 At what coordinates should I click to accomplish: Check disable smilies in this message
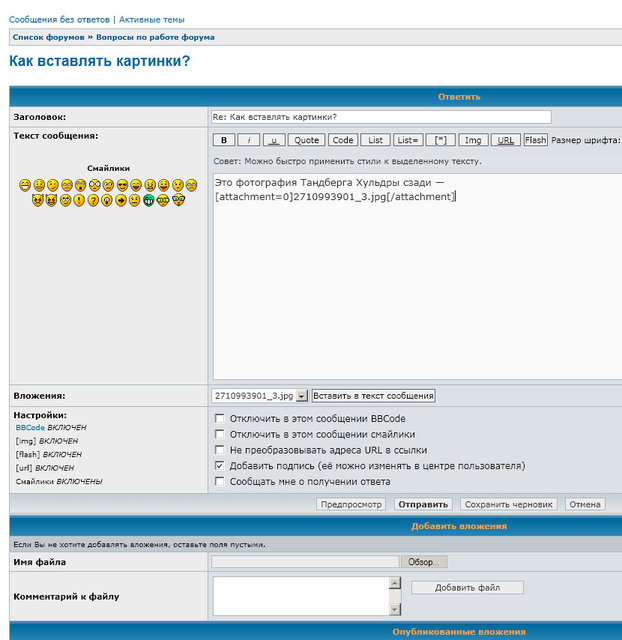click(x=220, y=434)
